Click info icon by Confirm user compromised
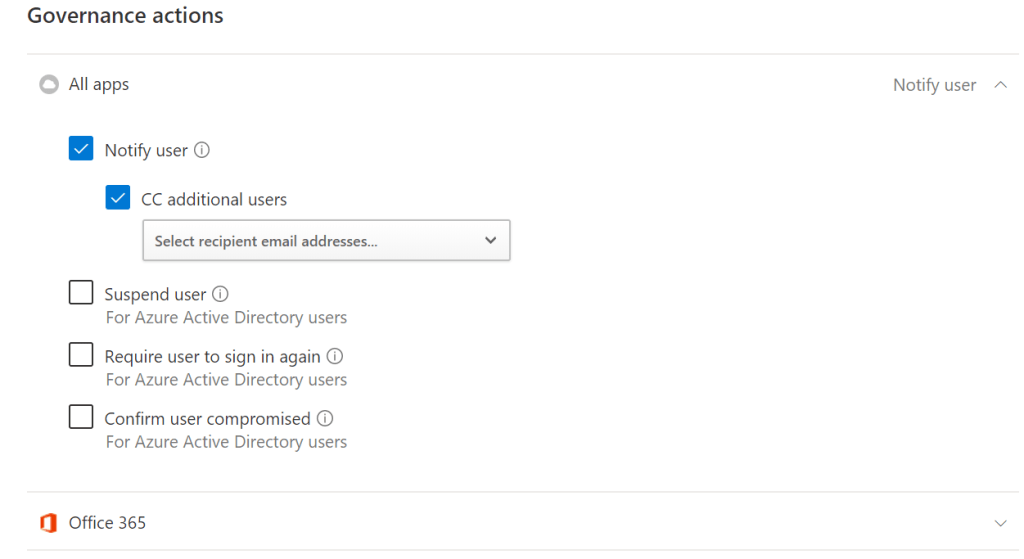Viewport: 1024px width, 559px height. point(325,419)
